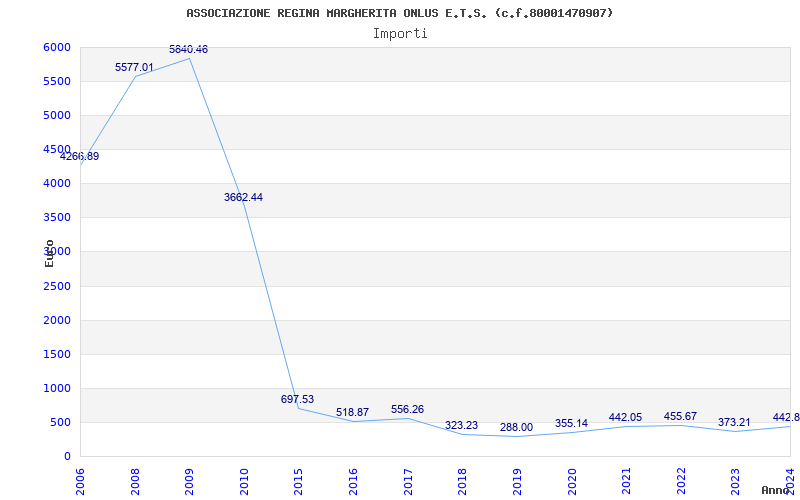
Task: Click the 2021 year tick label
Action: tap(626, 482)
